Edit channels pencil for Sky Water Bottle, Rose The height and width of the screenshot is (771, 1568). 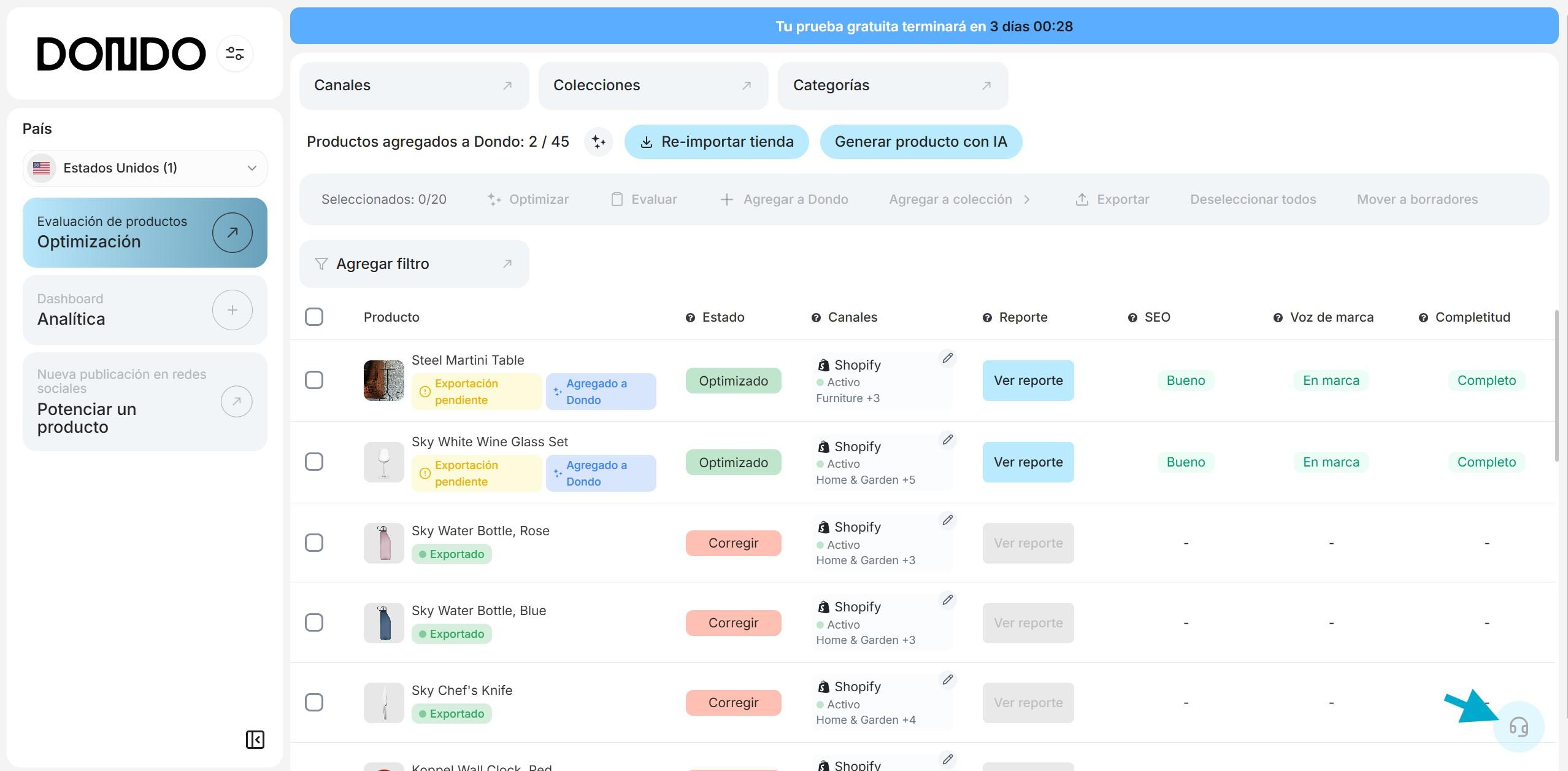(947, 520)
